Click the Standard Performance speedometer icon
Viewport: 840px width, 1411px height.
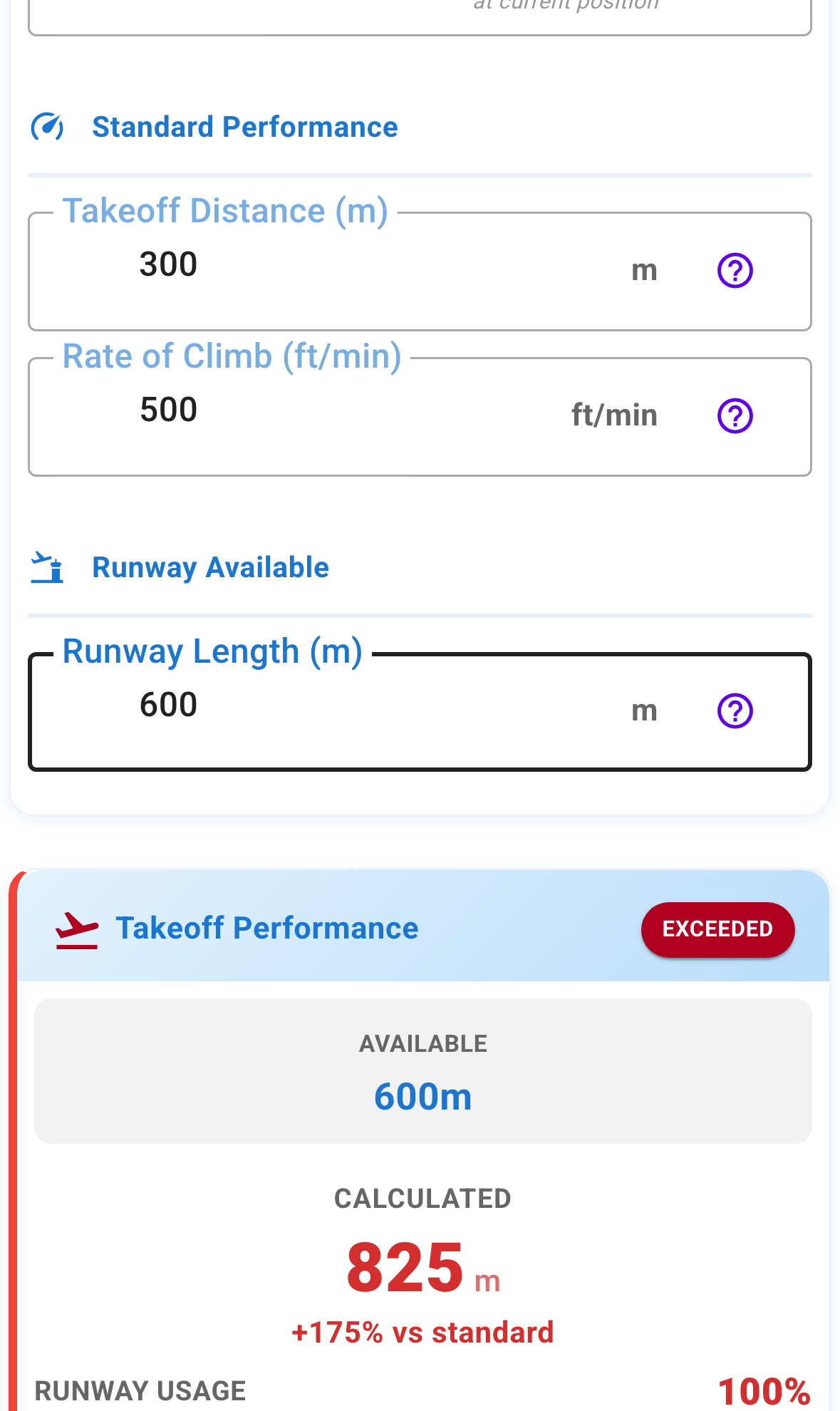tap(47, 128)
